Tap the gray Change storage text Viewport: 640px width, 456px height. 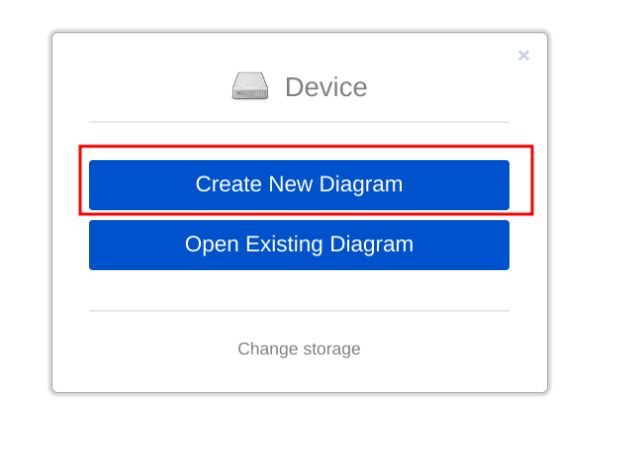(x=298, y=349)
